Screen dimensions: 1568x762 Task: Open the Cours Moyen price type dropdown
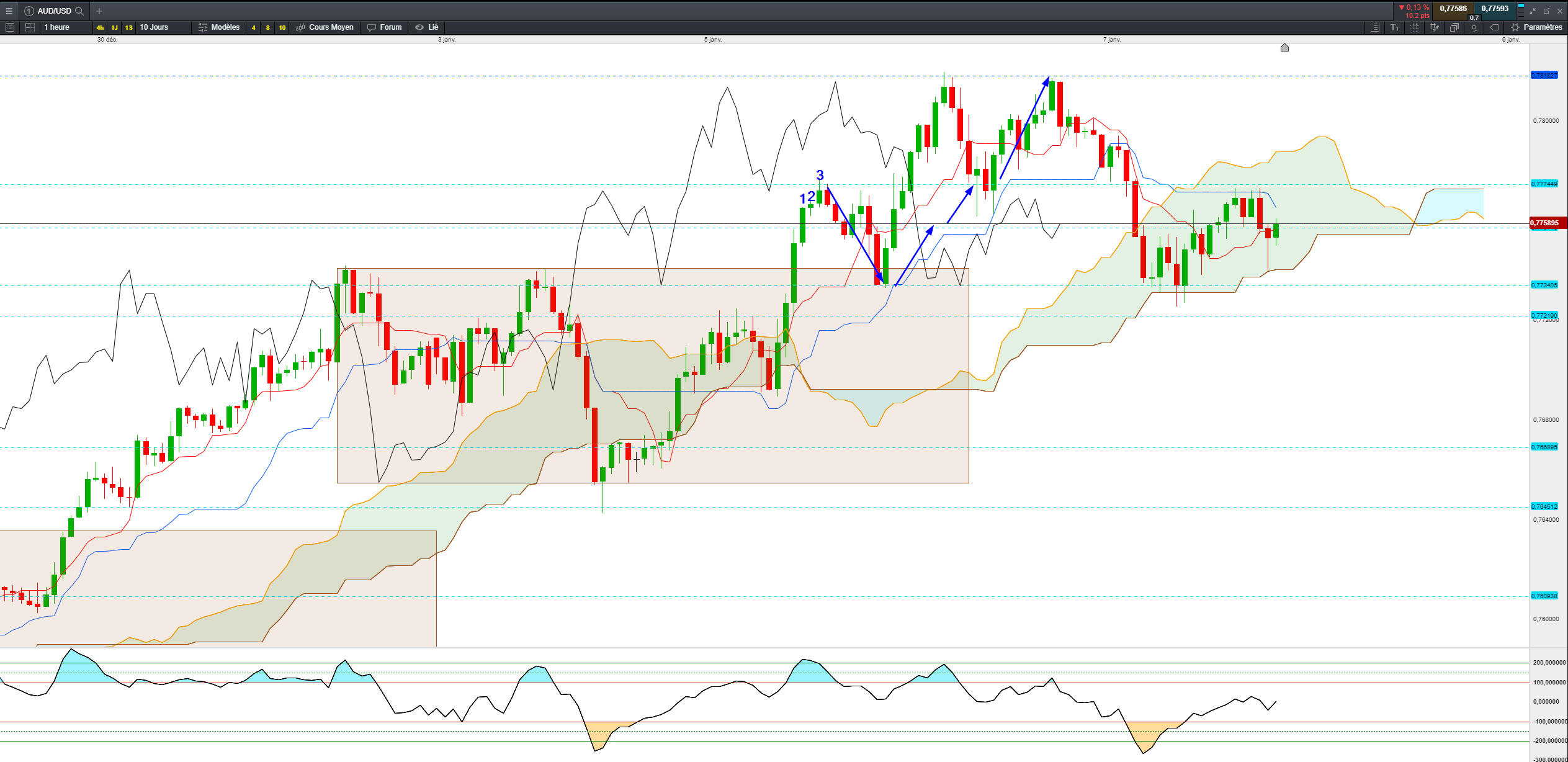point(325,27)
